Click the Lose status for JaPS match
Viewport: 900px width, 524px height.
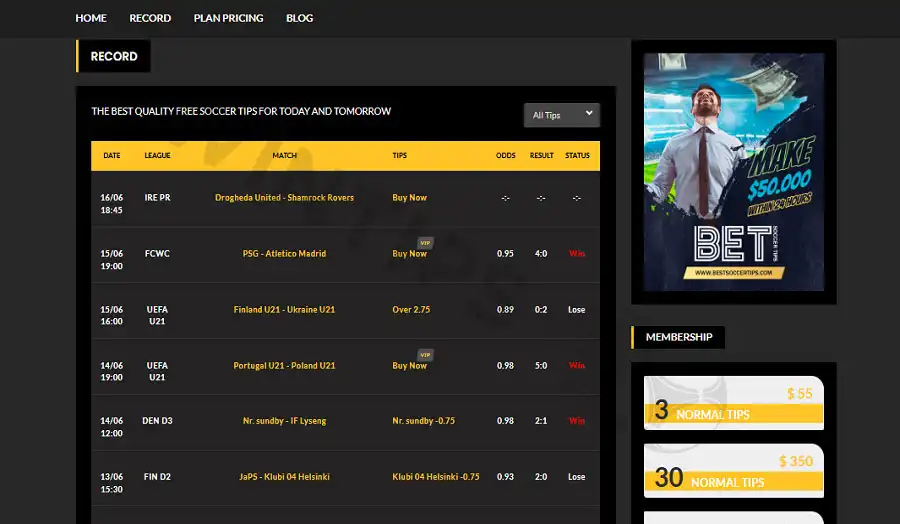pos(576,476)
